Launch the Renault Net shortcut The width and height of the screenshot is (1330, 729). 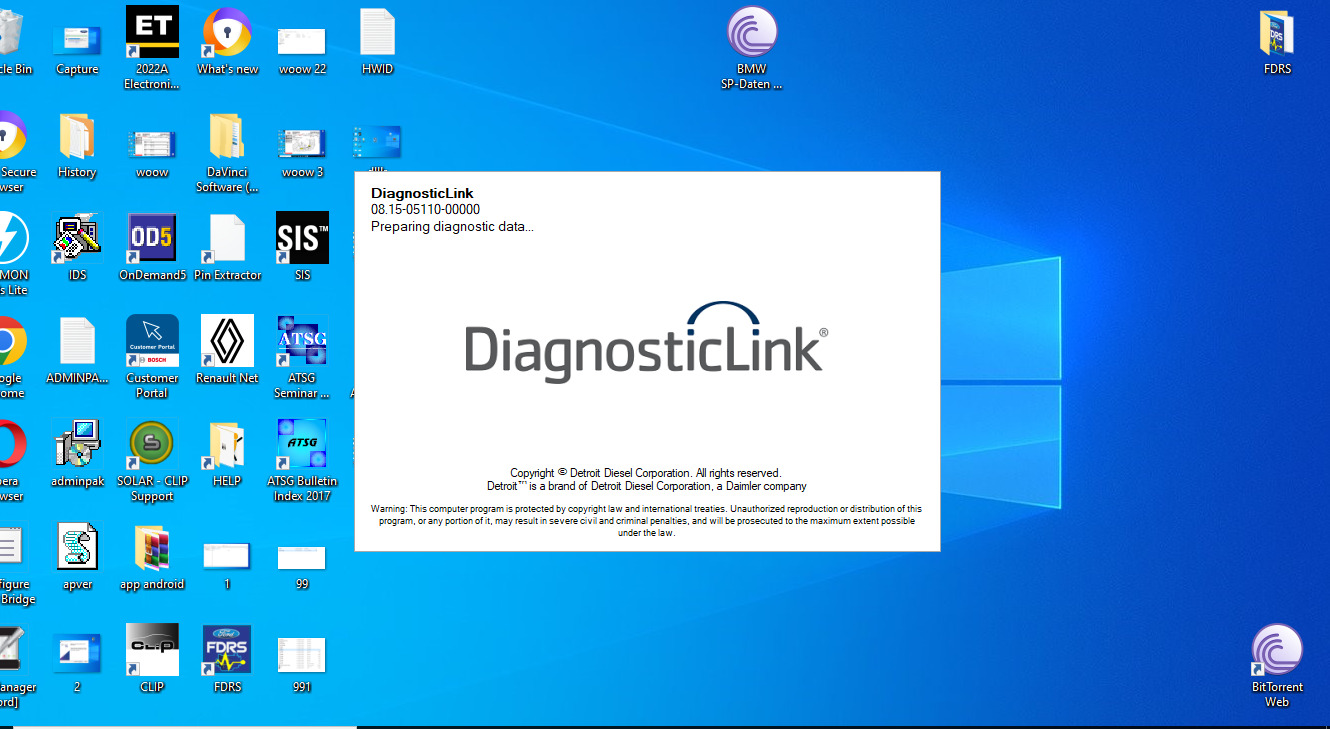click(227, 348)
